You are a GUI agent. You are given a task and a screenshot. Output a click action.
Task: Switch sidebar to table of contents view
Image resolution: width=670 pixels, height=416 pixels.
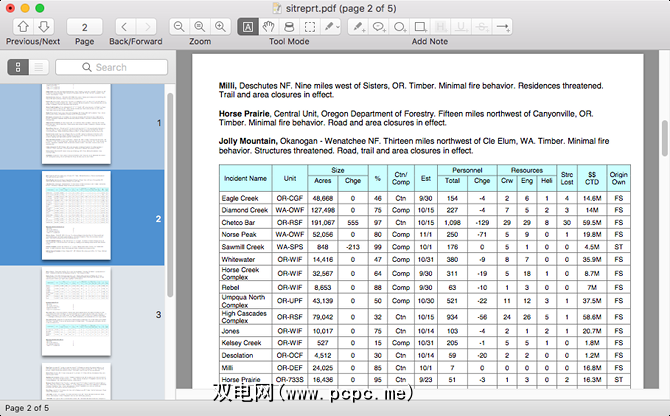(40, 67)
